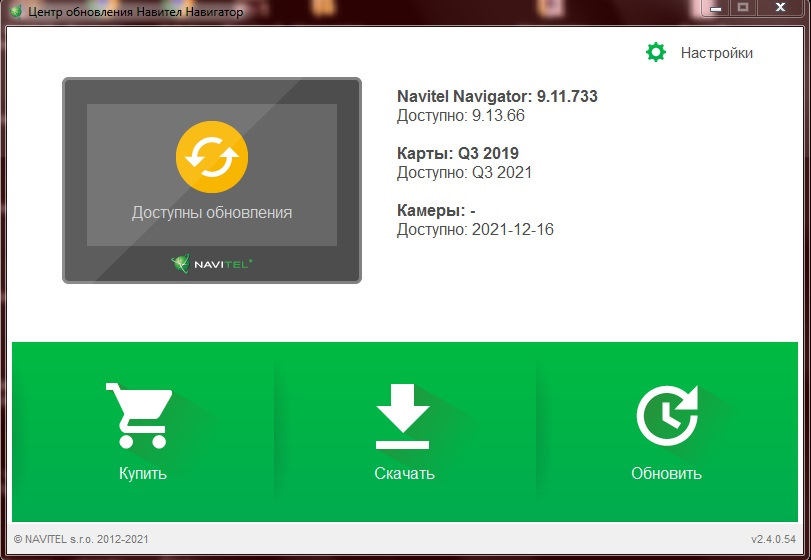811x560 pixels.
Task: Click the Купить label
Action: tap(143, 473)
